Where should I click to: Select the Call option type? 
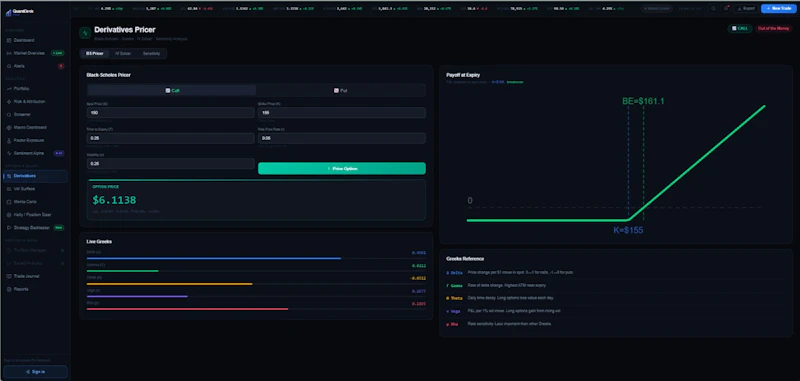(172, 90)
